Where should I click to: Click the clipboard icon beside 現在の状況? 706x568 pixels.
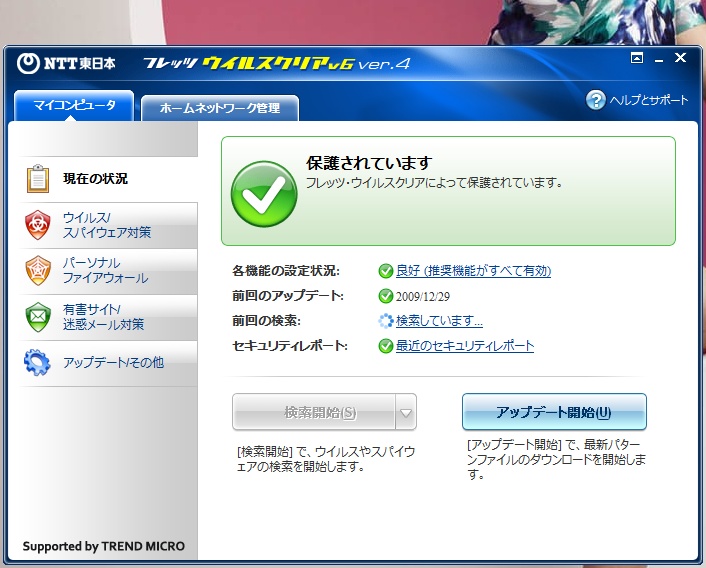coord(38,179)
